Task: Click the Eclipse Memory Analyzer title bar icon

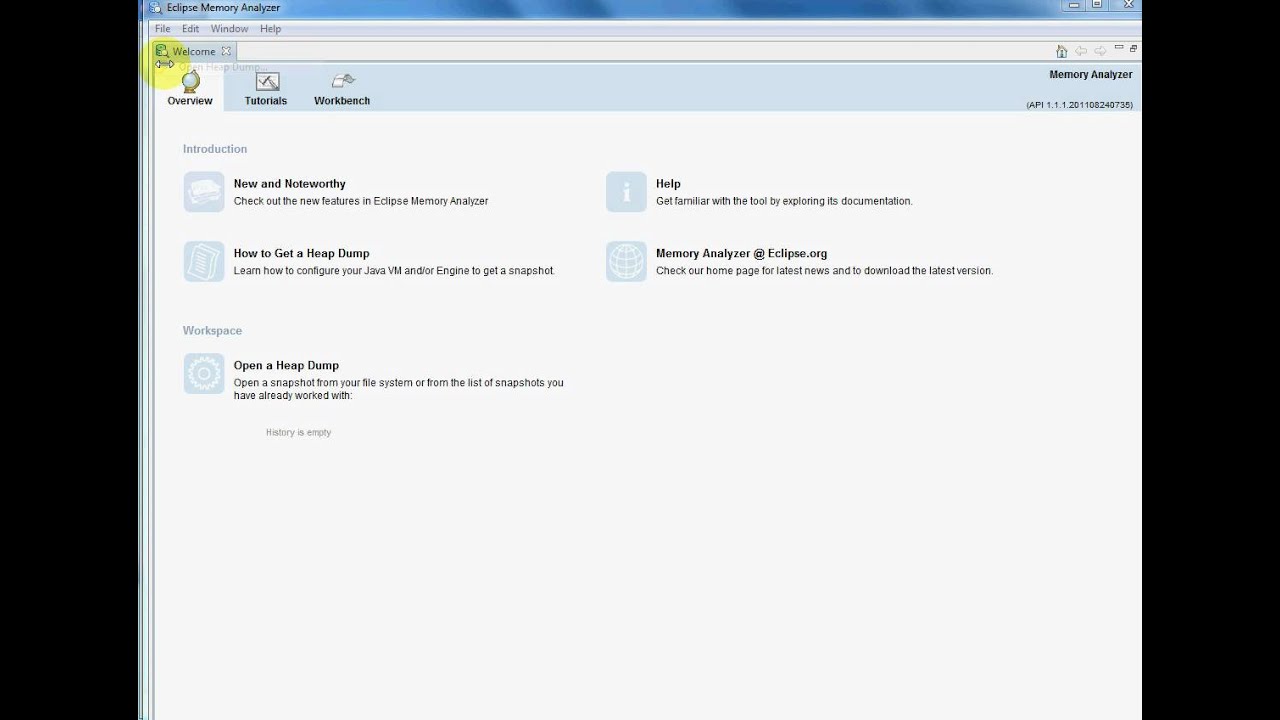Action: tap(155, 8)
